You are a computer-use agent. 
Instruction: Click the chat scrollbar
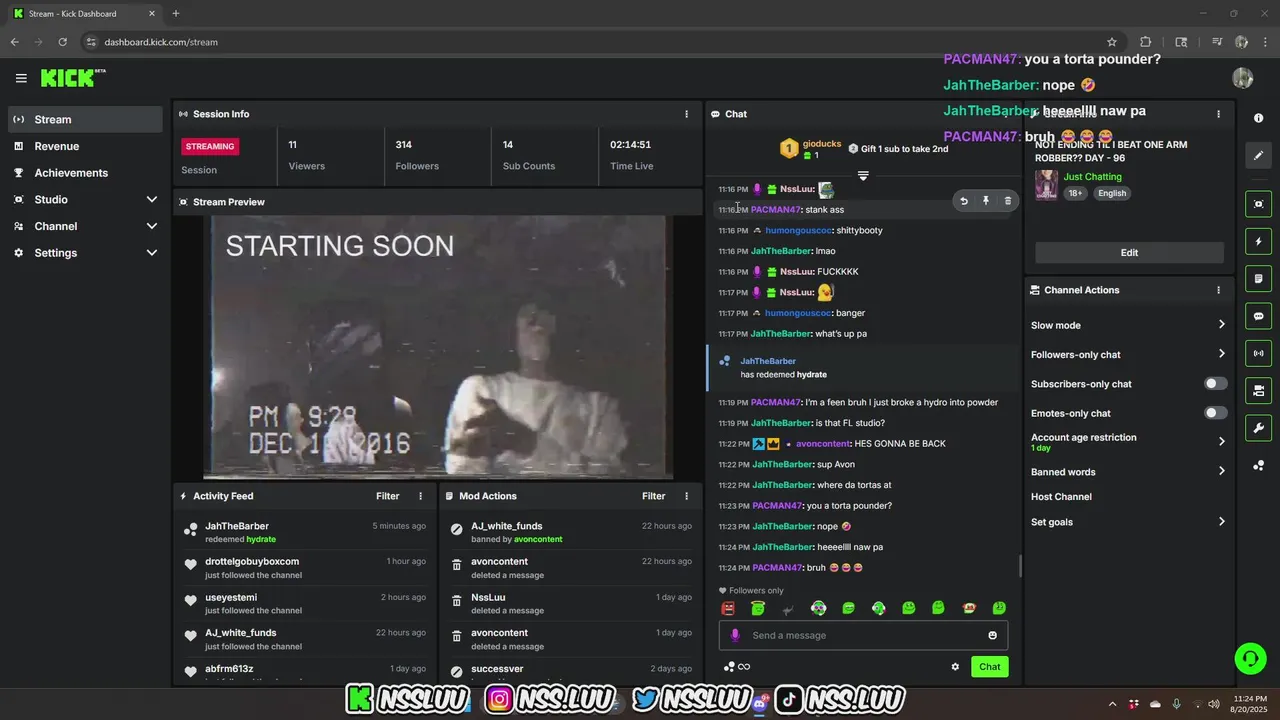1020,567
